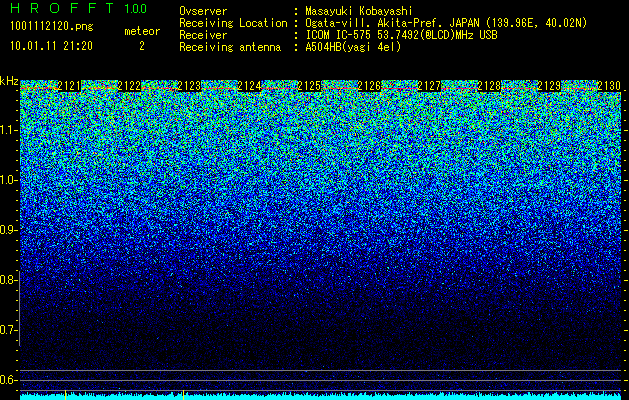Select the ICOM IC-575 53.7492 MHz receiver text

click(401, 35)
